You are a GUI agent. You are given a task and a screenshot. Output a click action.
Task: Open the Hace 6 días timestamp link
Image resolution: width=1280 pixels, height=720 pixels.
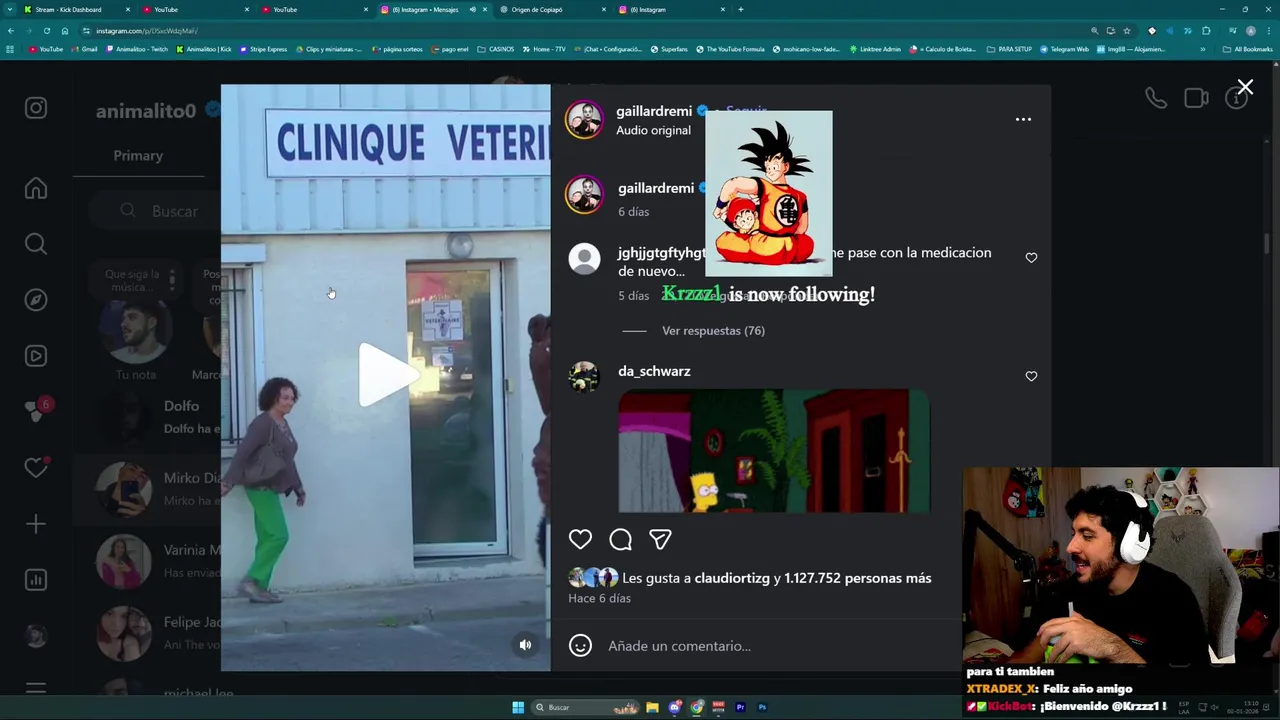pyautogui.click(x=599, y=598)
